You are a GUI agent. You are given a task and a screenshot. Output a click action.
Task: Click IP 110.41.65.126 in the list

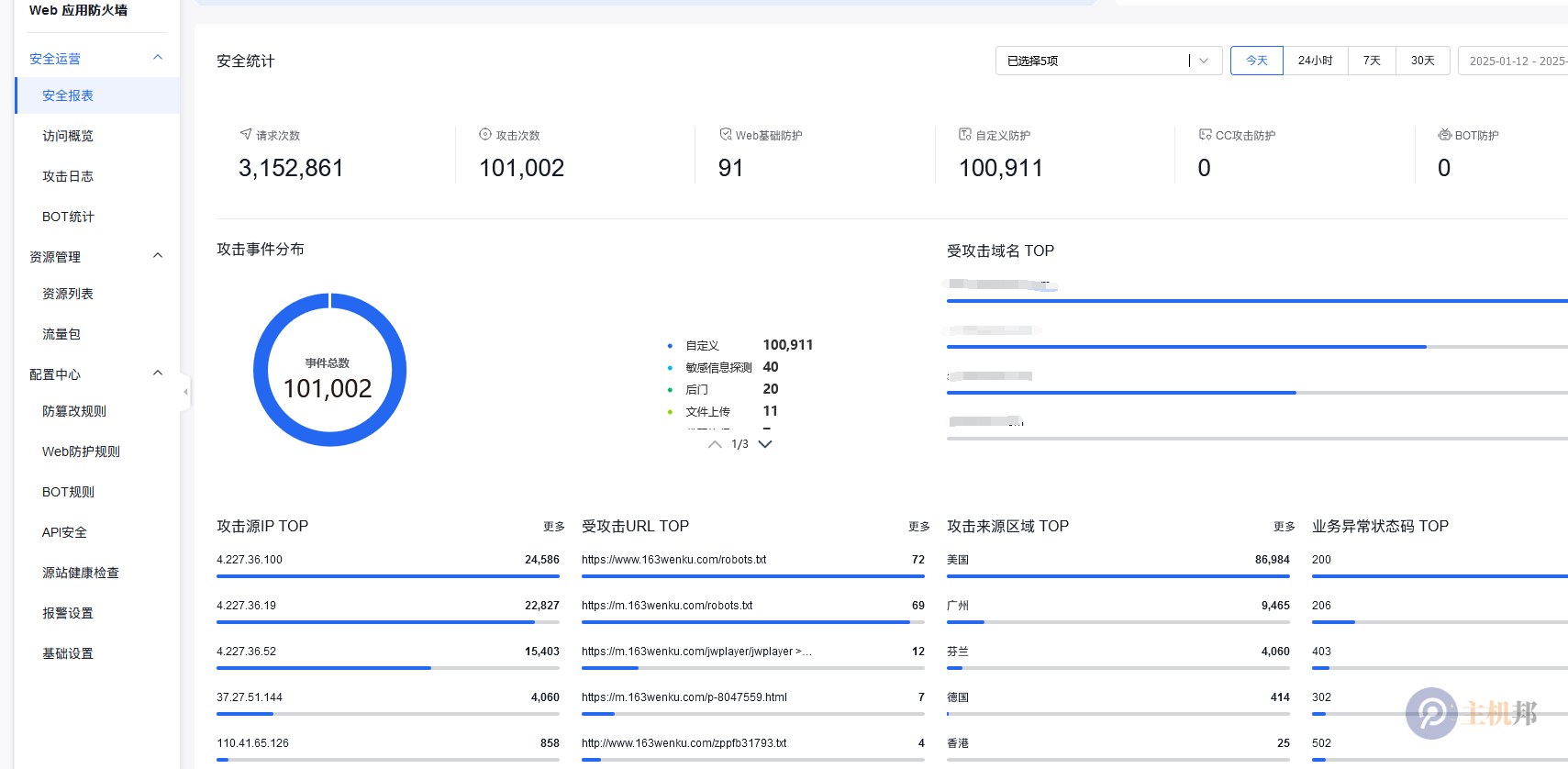click(252, 743)
